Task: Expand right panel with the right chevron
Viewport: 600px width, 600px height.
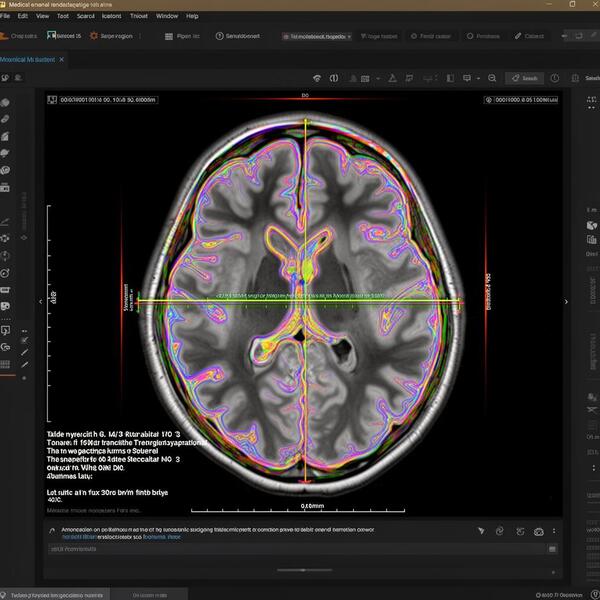Action: coord(566,302)
